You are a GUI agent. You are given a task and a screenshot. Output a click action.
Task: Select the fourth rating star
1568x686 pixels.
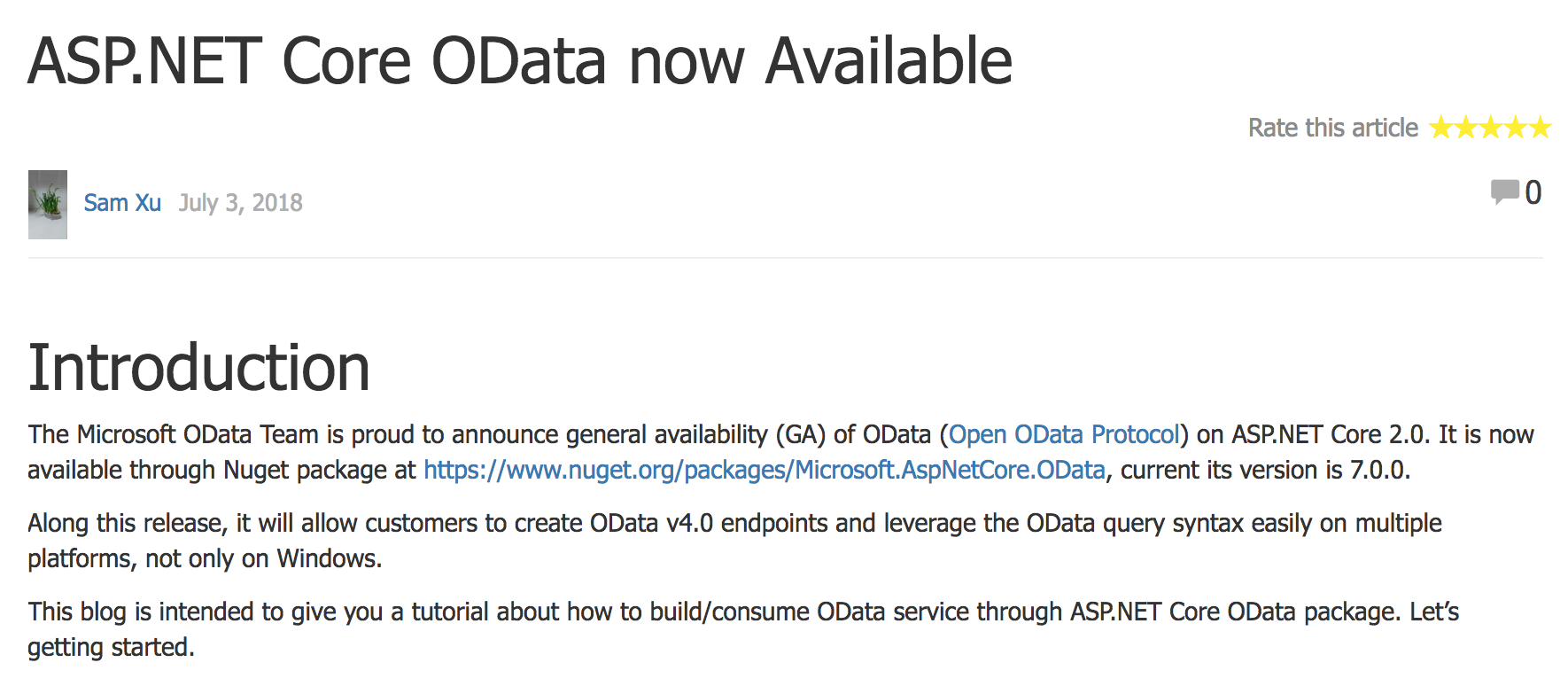click(1516, 128)
